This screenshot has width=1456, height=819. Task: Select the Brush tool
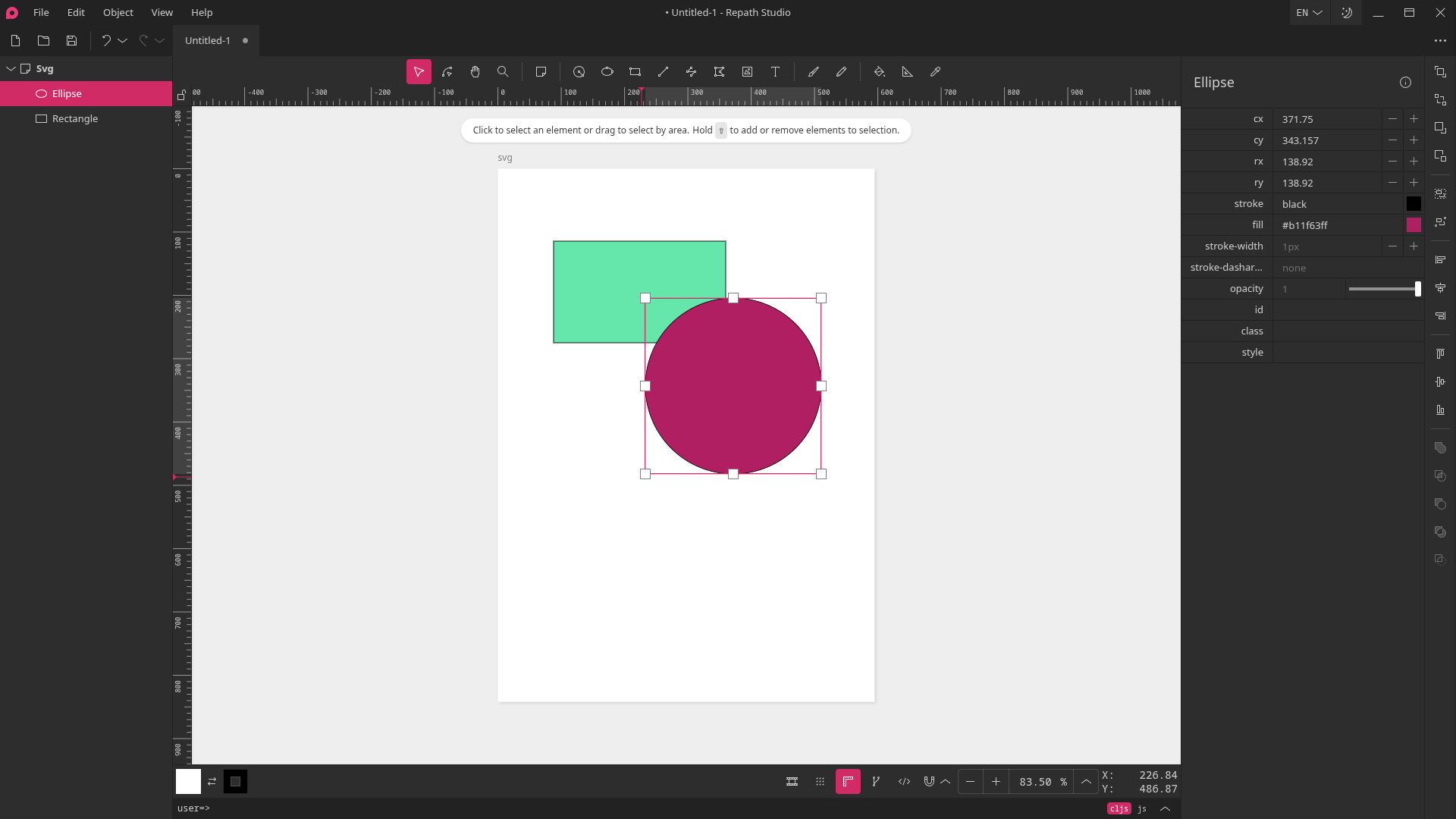coord(813,72)
